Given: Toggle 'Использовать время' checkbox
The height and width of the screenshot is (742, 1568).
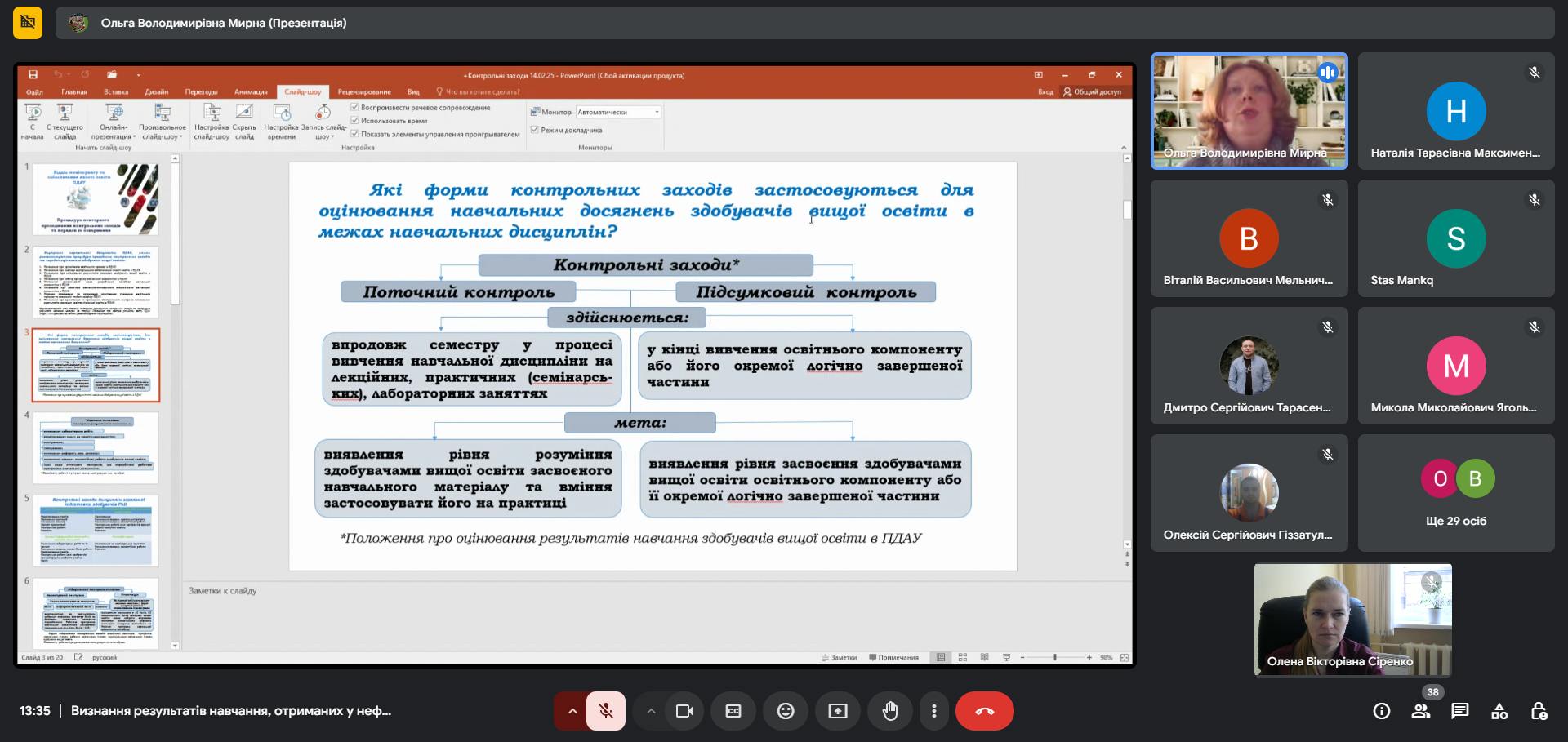Looking at the screenshot, I should pyautogui.click(x=354, y=120).
